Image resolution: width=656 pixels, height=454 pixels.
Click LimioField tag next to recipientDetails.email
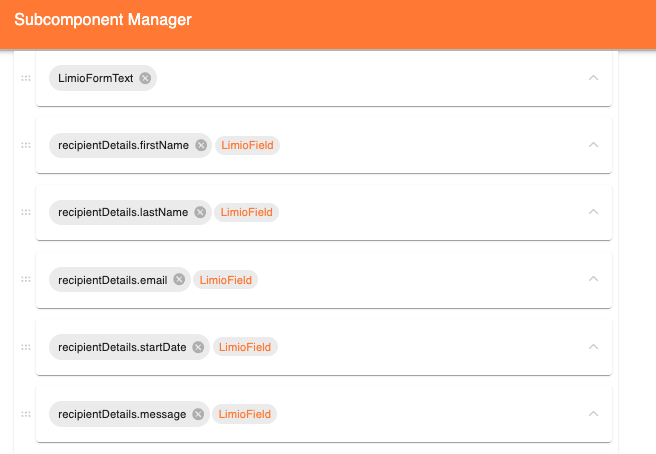[x=226, y=280]
